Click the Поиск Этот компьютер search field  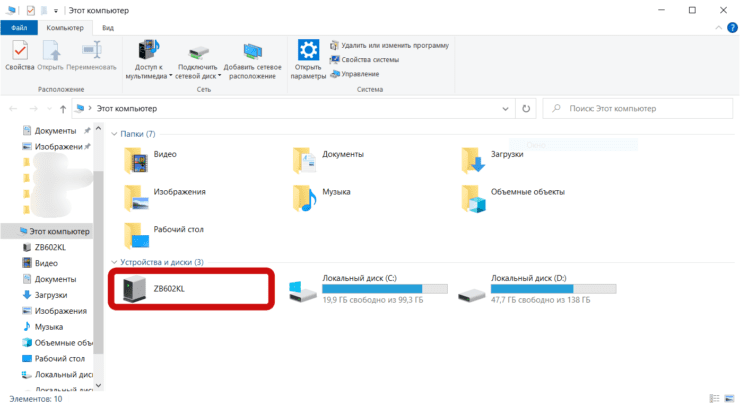[638, 109]
